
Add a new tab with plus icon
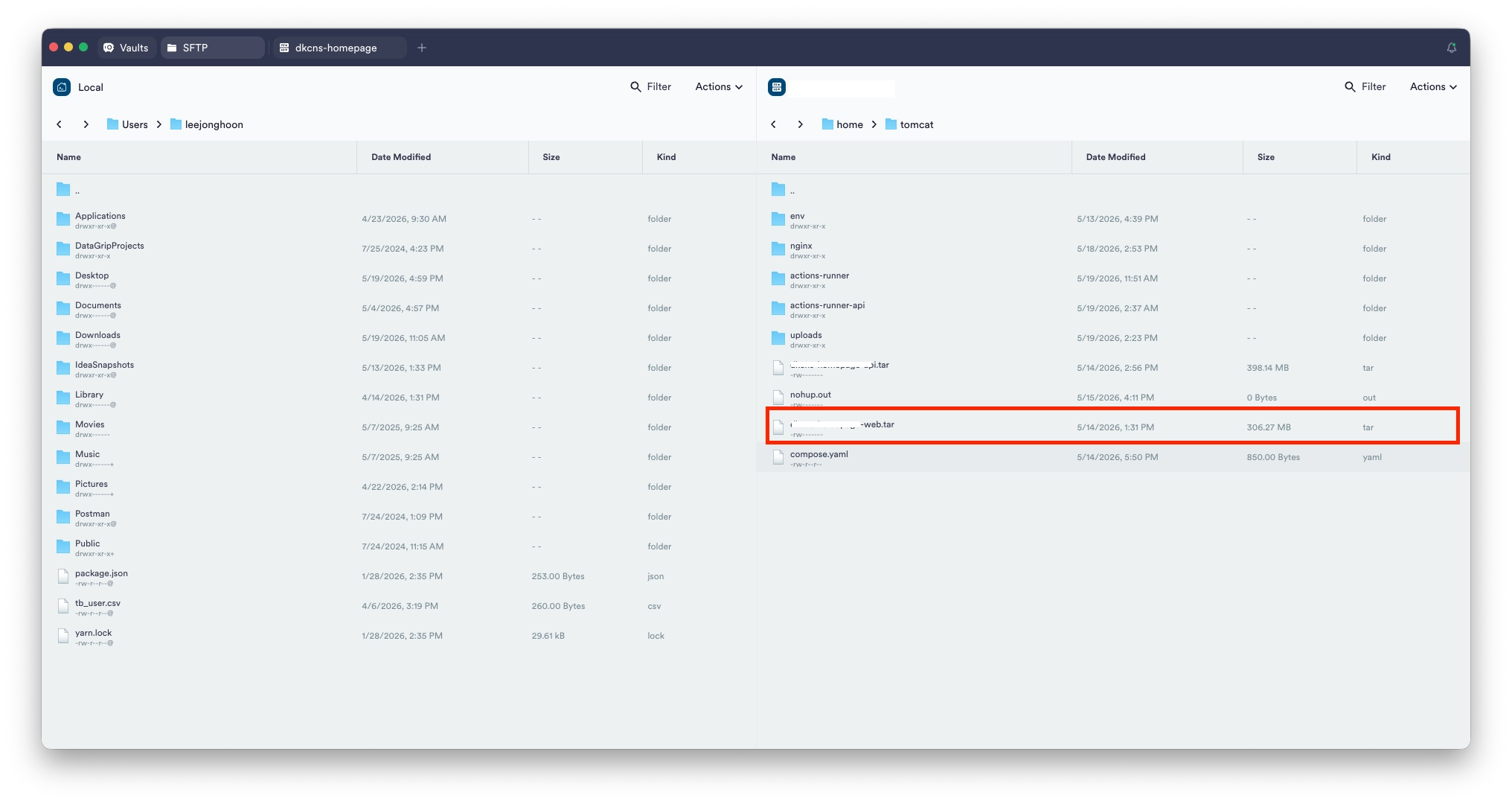[422, 48]
